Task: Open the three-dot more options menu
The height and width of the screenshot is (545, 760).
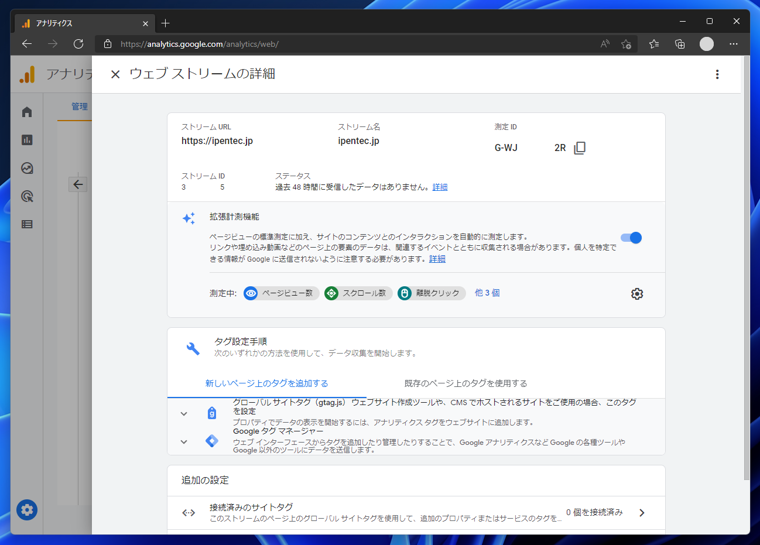Action: click(x=717, y=74)
